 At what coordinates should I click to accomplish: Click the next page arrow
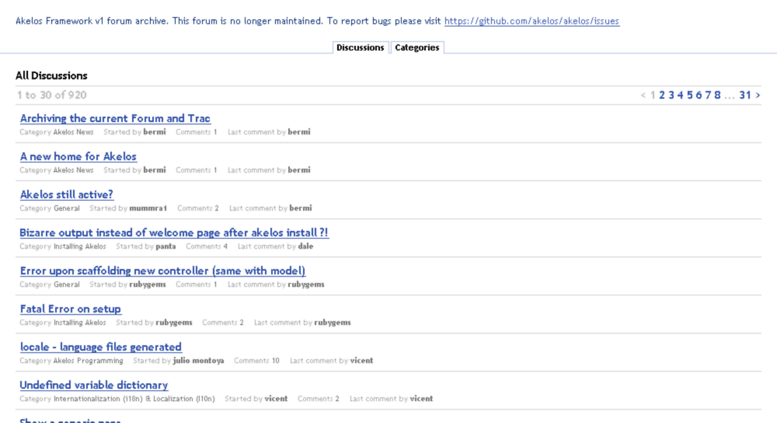click(x=758, y=95)
